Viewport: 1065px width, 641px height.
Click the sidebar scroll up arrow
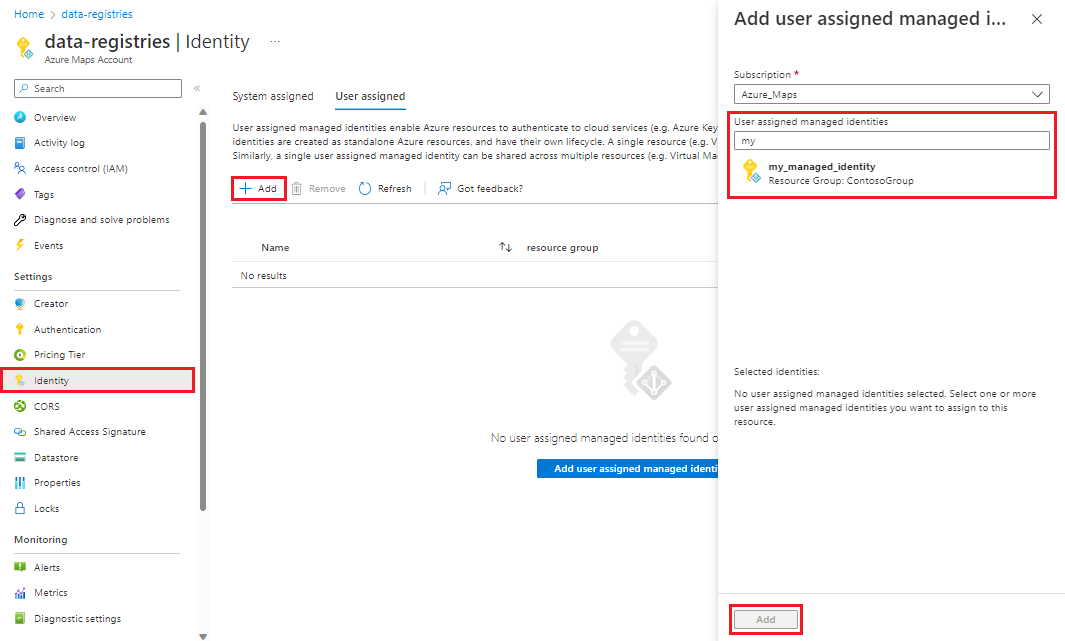tap(202, 112)
